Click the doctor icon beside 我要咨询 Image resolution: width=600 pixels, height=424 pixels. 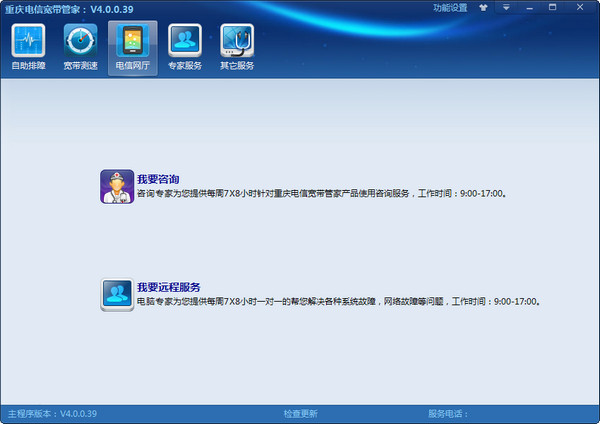(x=117, y=186)
